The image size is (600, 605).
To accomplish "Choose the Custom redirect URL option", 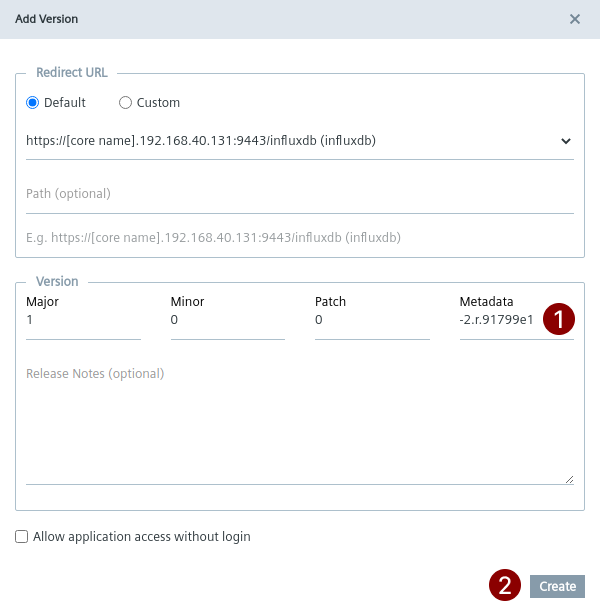I will [126, 103].
